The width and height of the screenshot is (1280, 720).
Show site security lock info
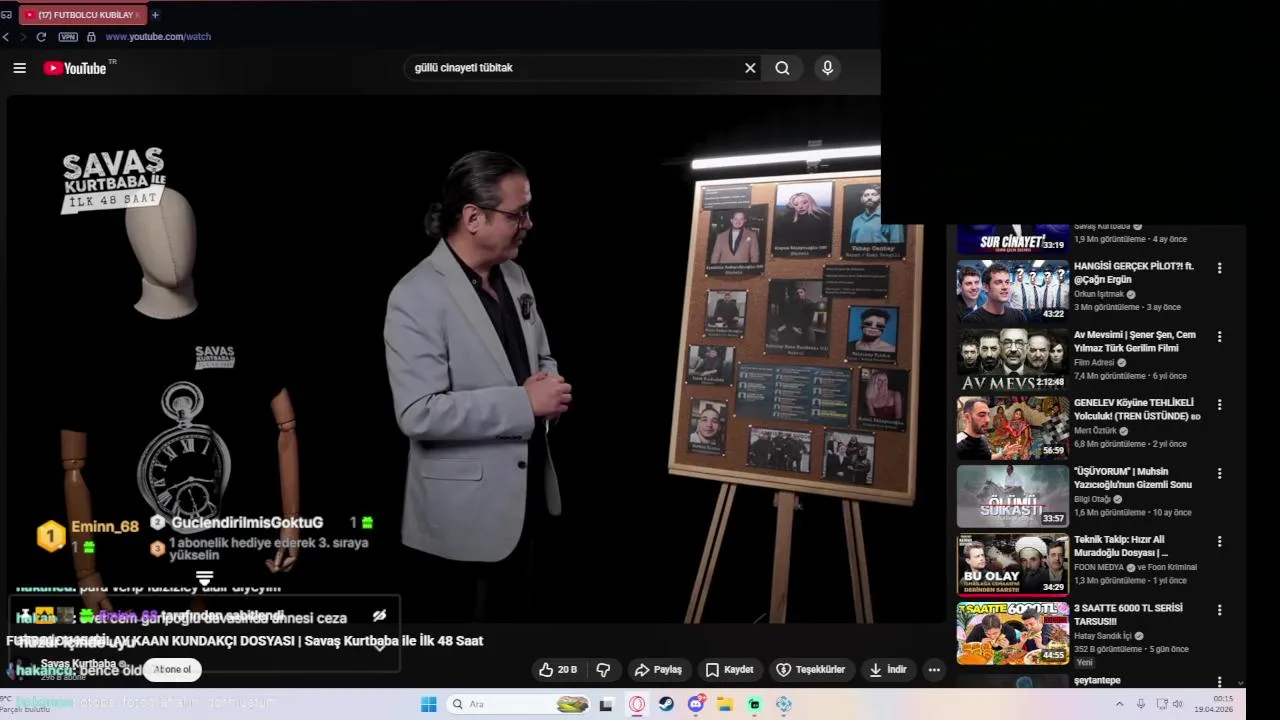pos(91,37)
